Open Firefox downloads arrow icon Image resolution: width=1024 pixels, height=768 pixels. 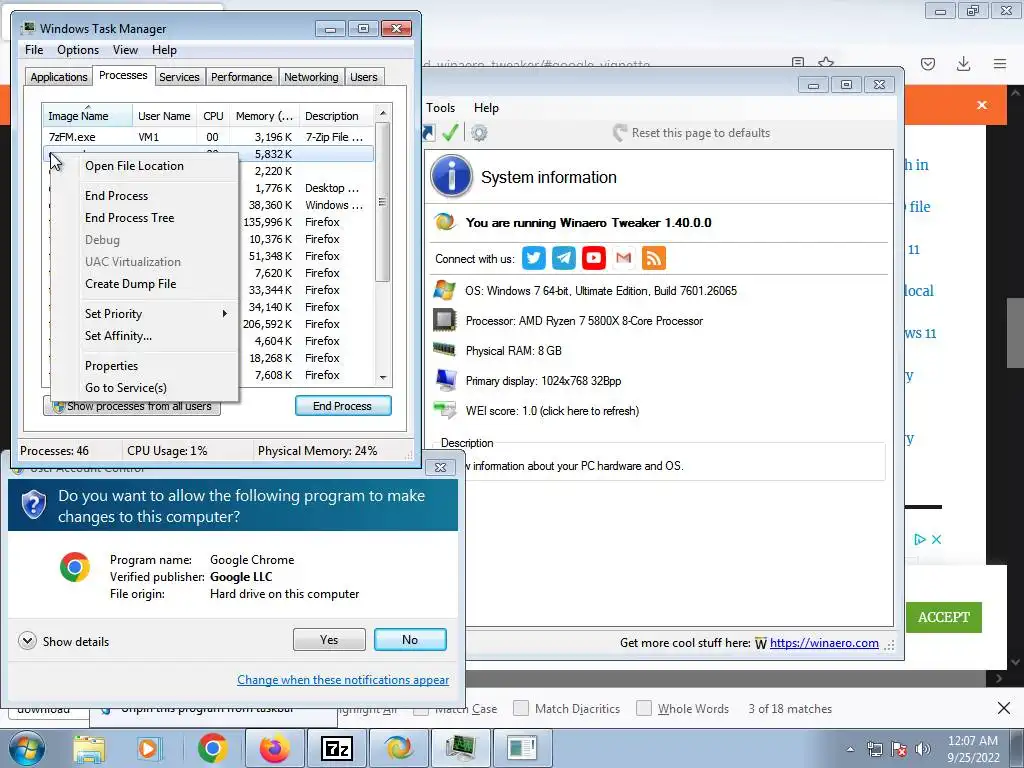click(963, 63)
